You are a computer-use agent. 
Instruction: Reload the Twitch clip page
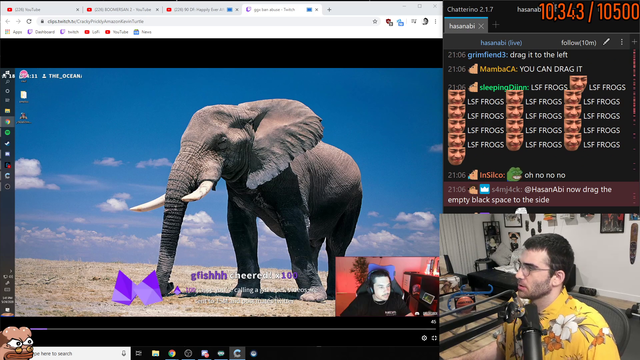[x=29, y=21]
